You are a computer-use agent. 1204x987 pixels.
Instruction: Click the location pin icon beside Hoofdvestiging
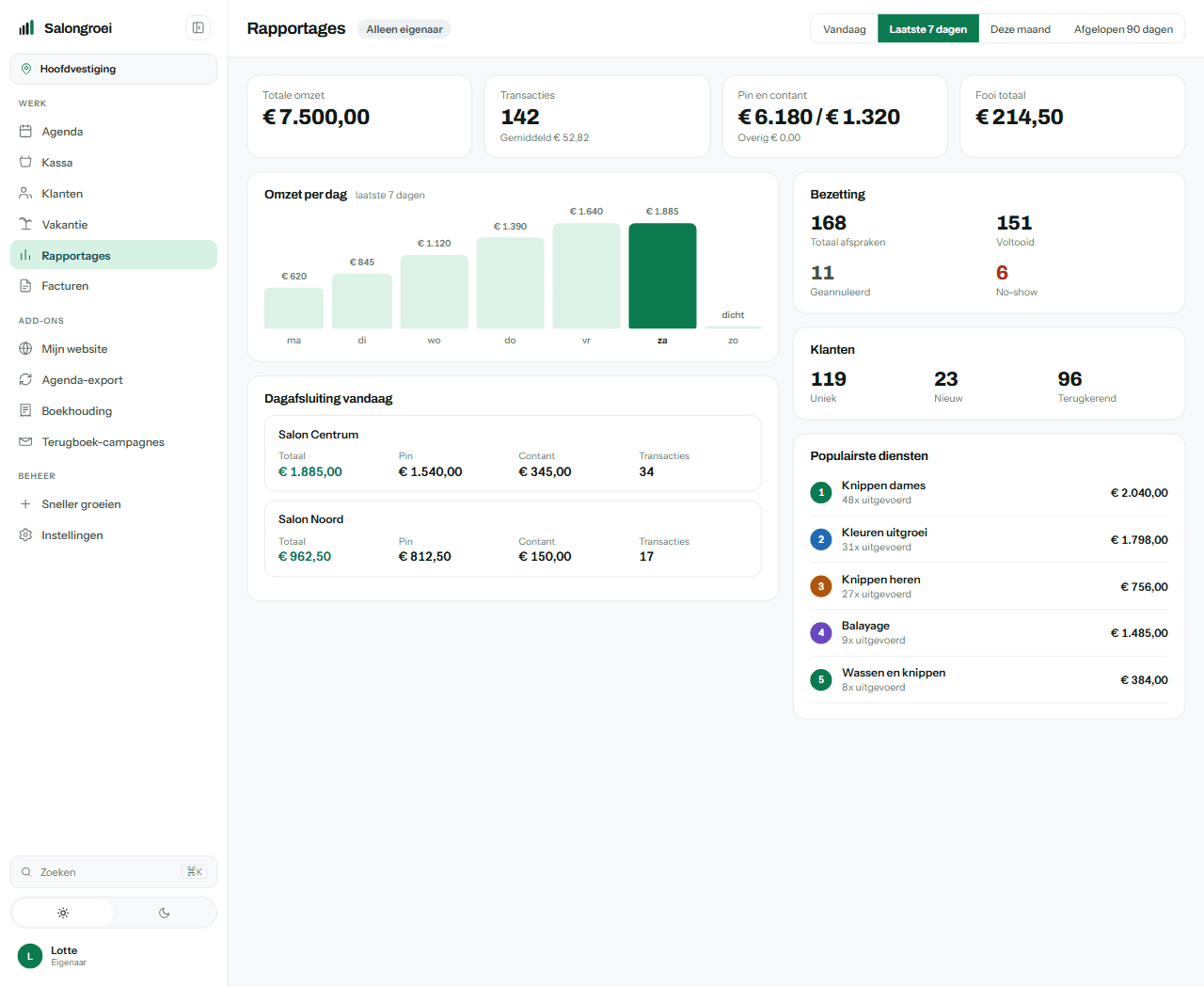click(26, 69)
